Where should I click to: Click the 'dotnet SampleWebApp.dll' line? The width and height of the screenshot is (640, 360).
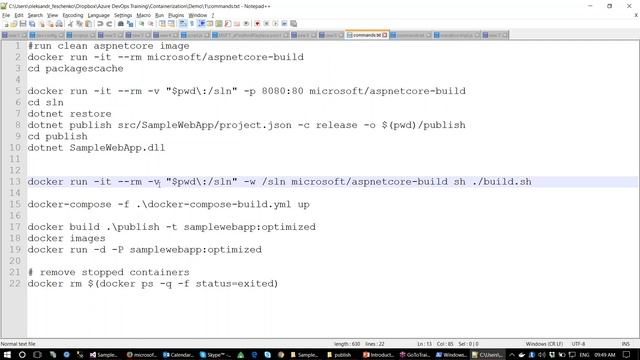[96, 148]
